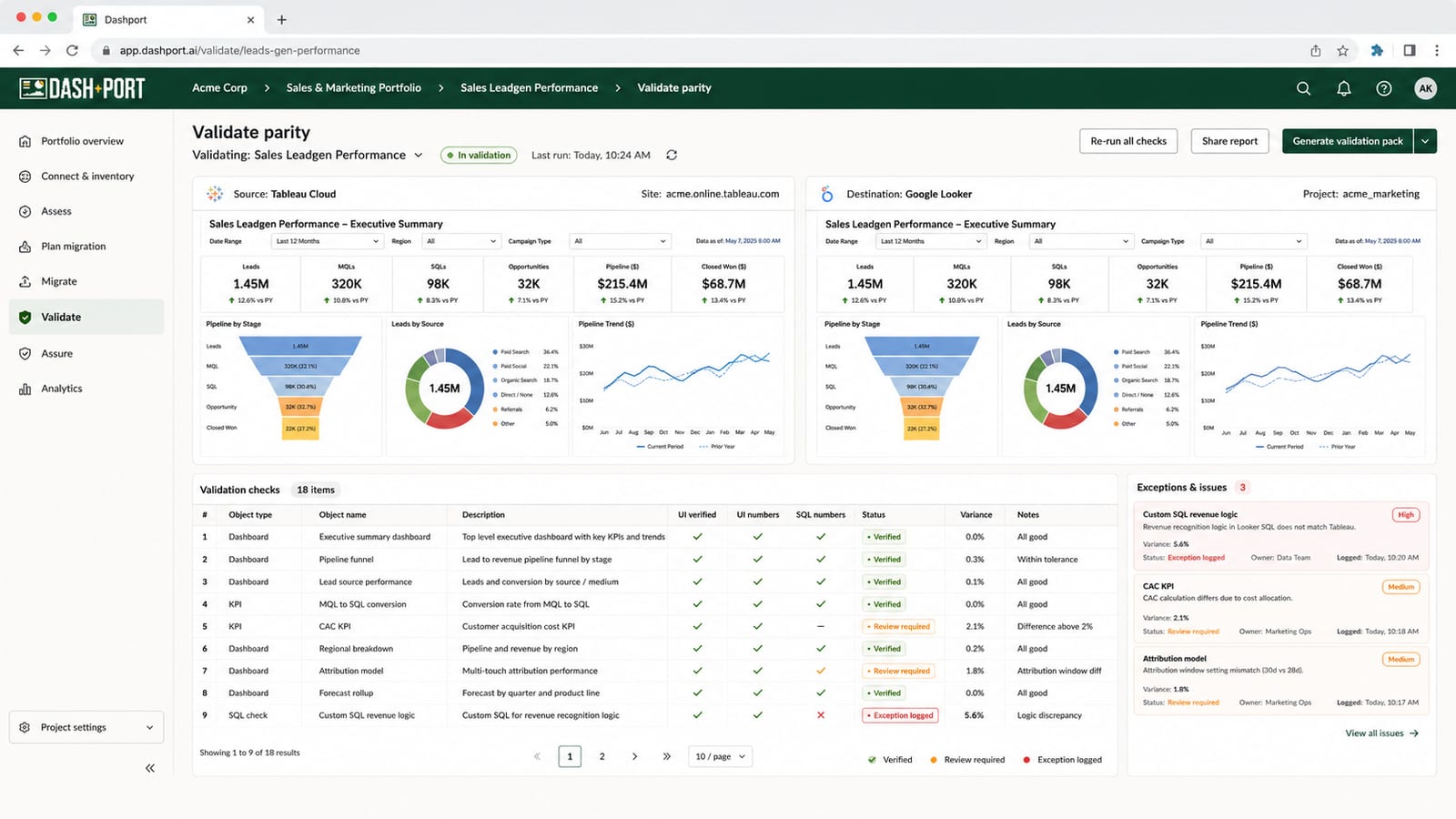1456x819 pixels.
Task: Open Acme Corp breadcrumb
Action: [219, 88]
